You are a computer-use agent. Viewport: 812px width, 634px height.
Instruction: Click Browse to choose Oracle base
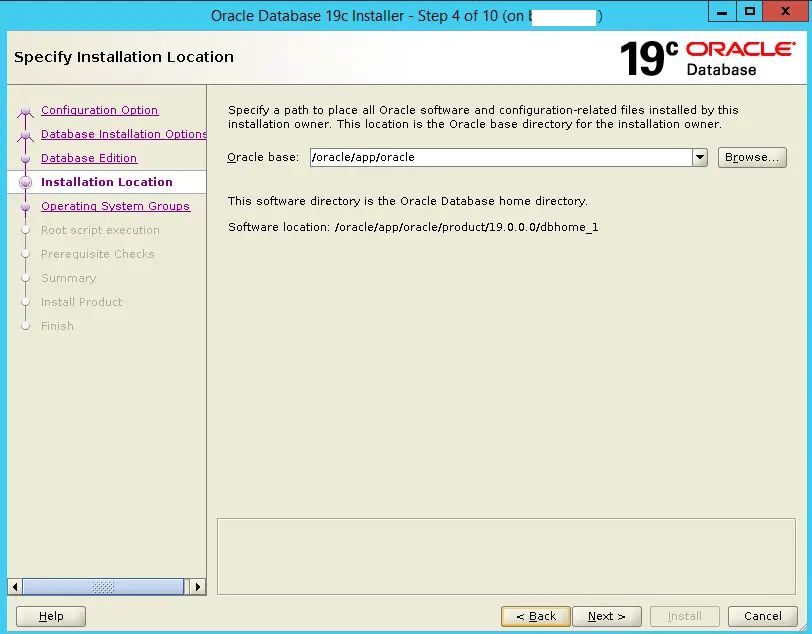(x=752, y=157)
